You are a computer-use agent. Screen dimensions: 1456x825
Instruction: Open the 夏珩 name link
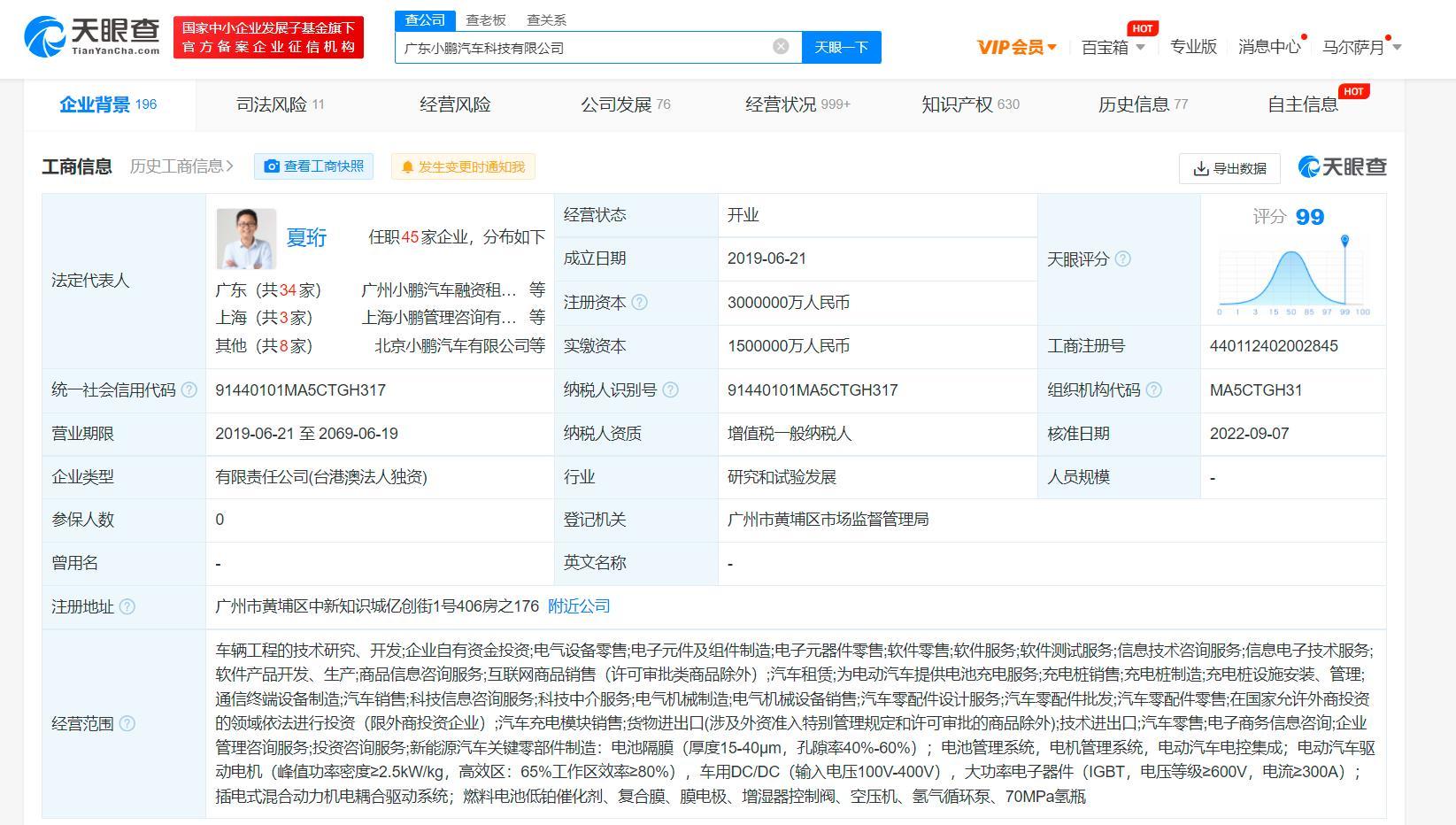(306, 237)
